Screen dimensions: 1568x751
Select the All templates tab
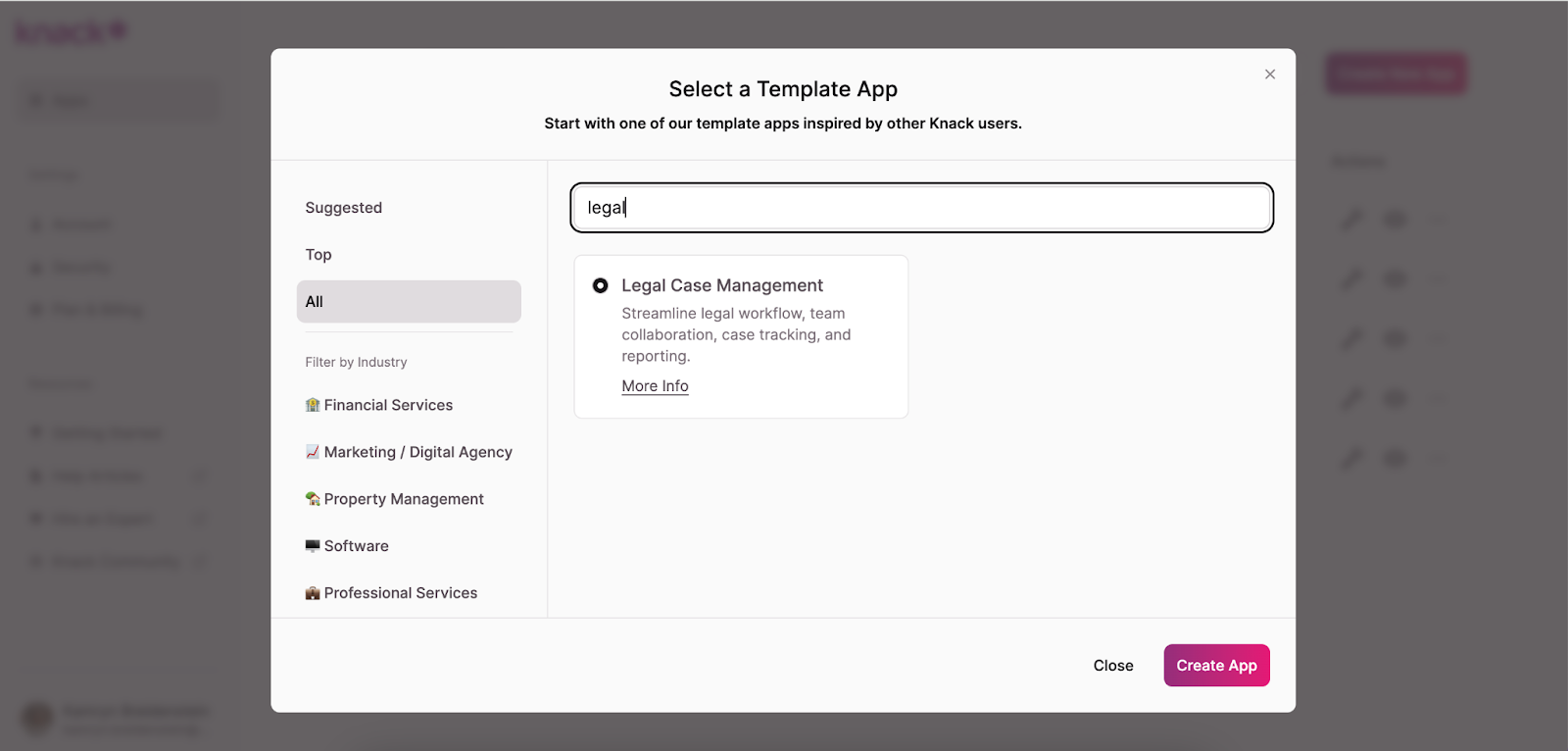tap(409, 302)
